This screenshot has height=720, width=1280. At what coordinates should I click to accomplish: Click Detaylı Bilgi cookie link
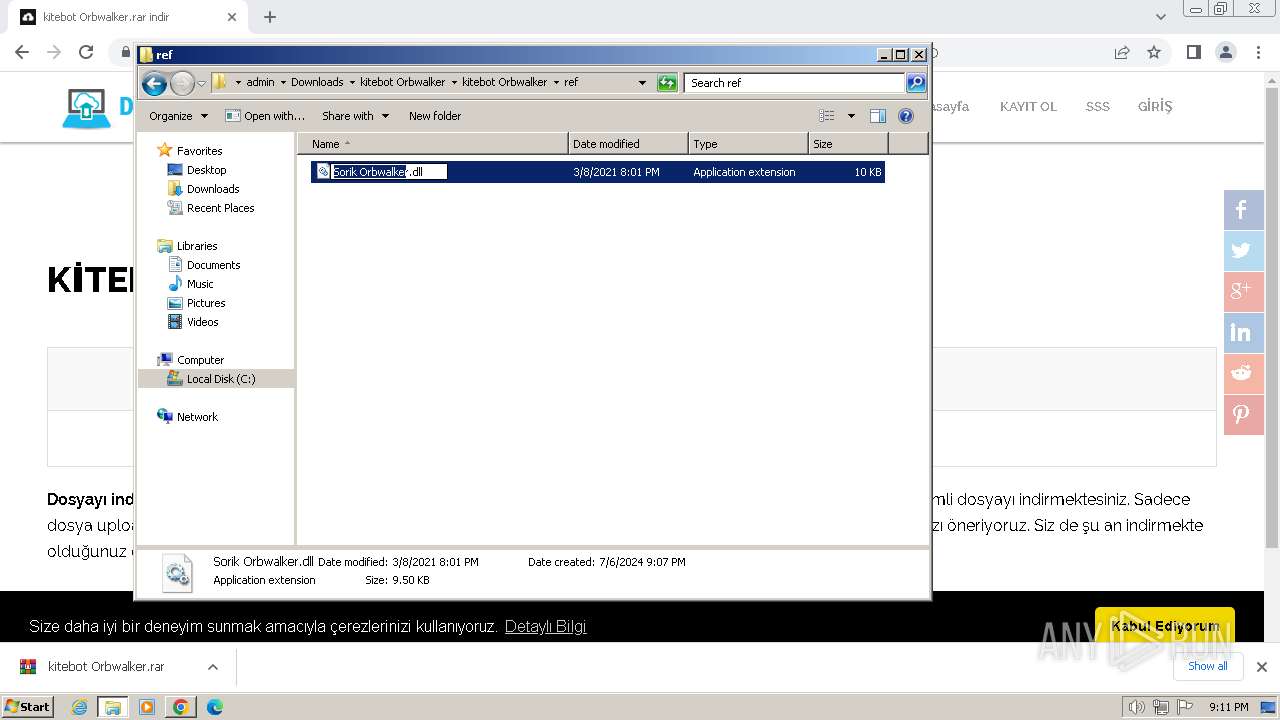[545, 627]
